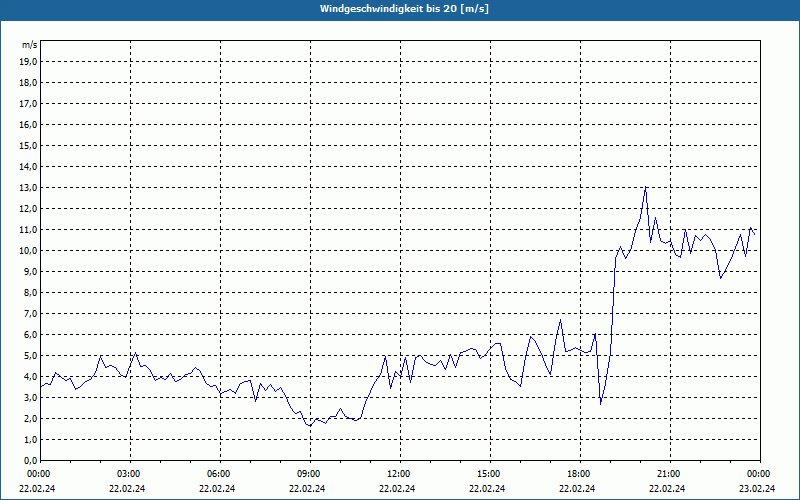Click the chart title 'Windgeschwindigkeit bis 20 [m/s]'

[x=404, y=9]
